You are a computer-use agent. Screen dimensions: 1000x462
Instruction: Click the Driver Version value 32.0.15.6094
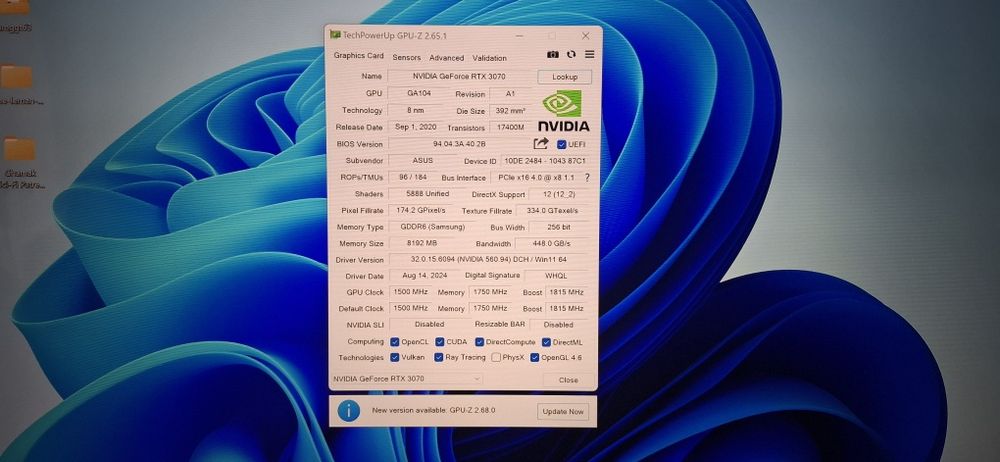point(489,260)
